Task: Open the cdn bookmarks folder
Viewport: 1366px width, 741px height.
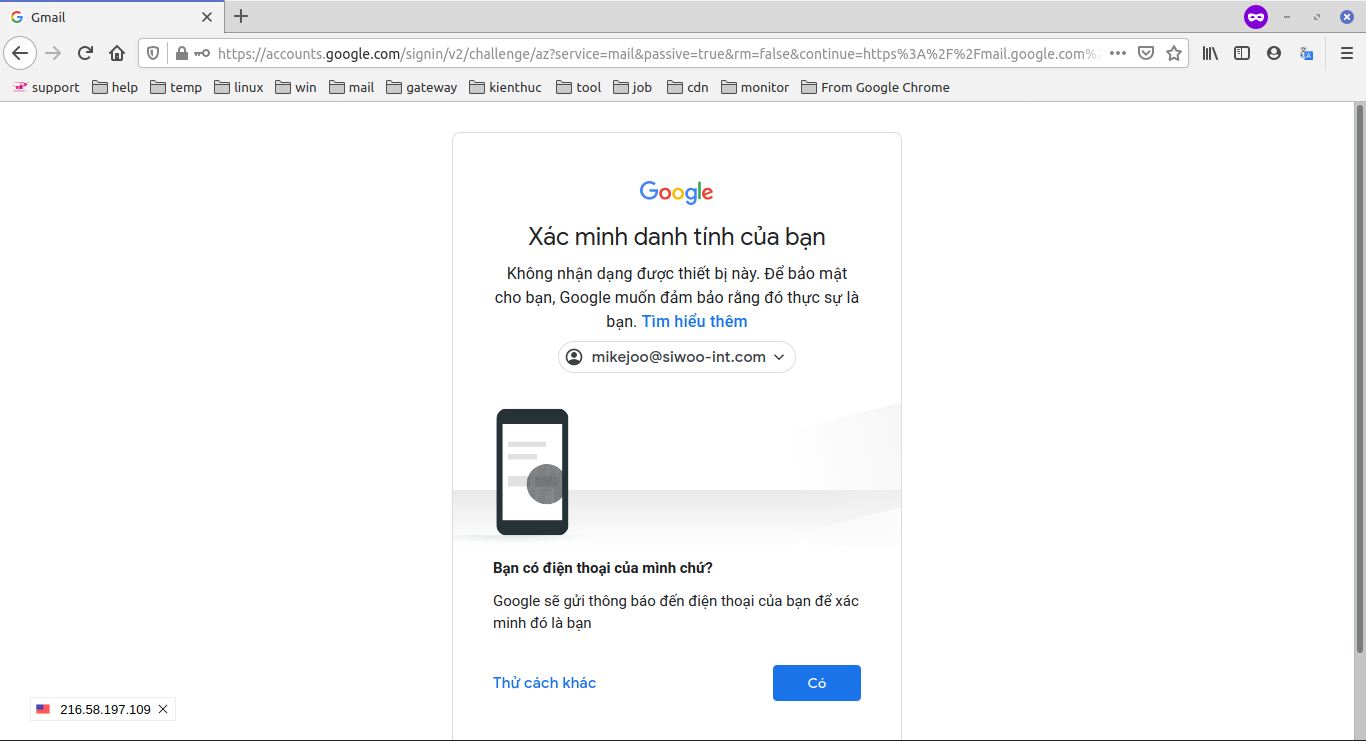Action: pyautogui.click(x=688, y=87)
